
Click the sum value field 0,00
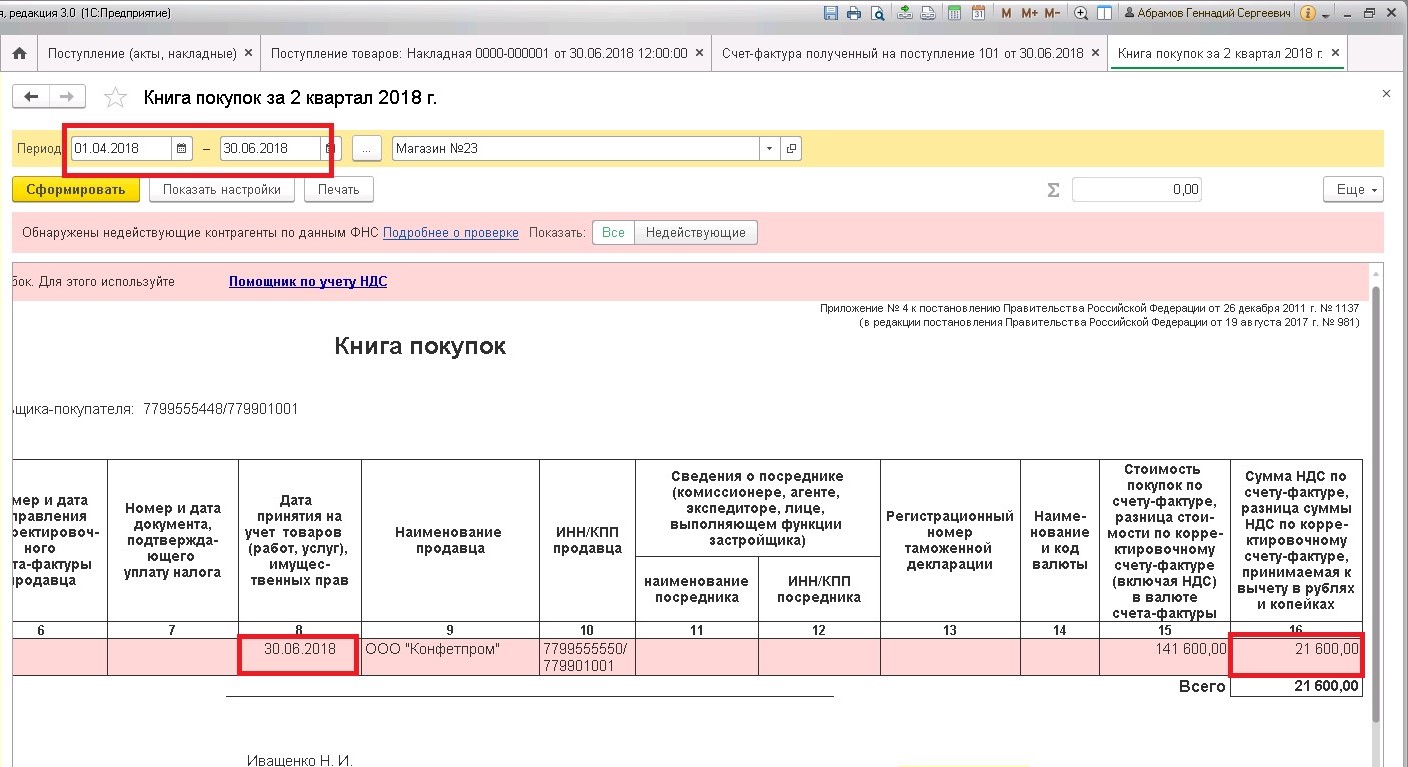point(1136,189)
